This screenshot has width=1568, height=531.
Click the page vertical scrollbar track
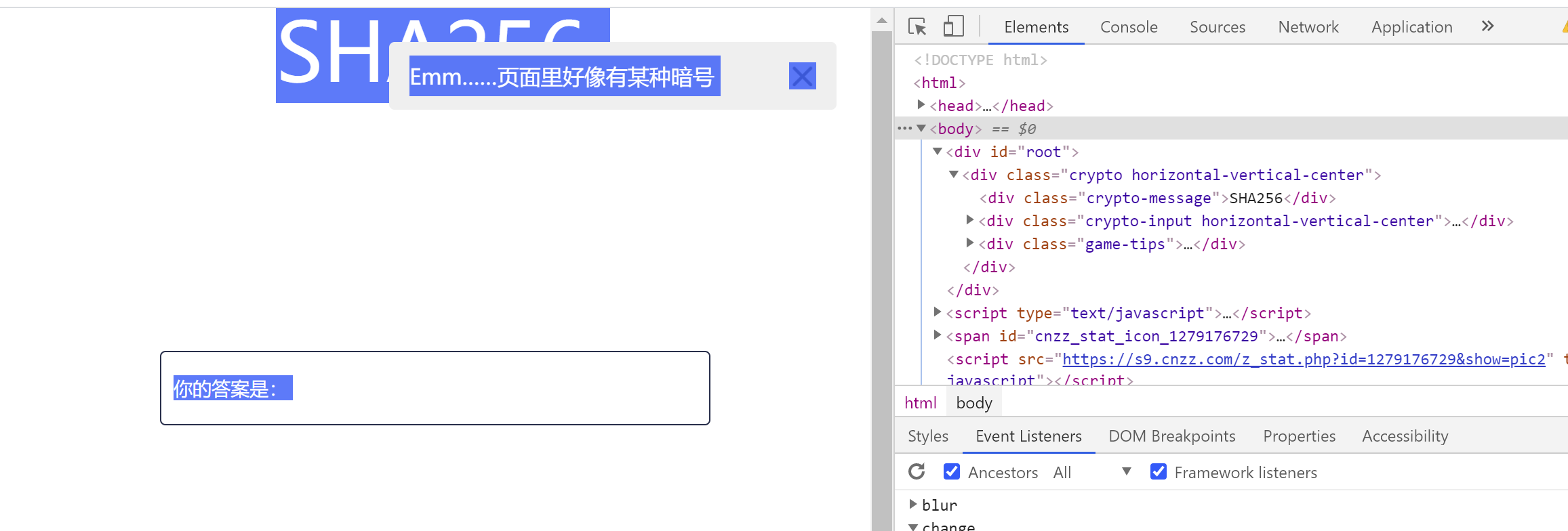(881, 281)
